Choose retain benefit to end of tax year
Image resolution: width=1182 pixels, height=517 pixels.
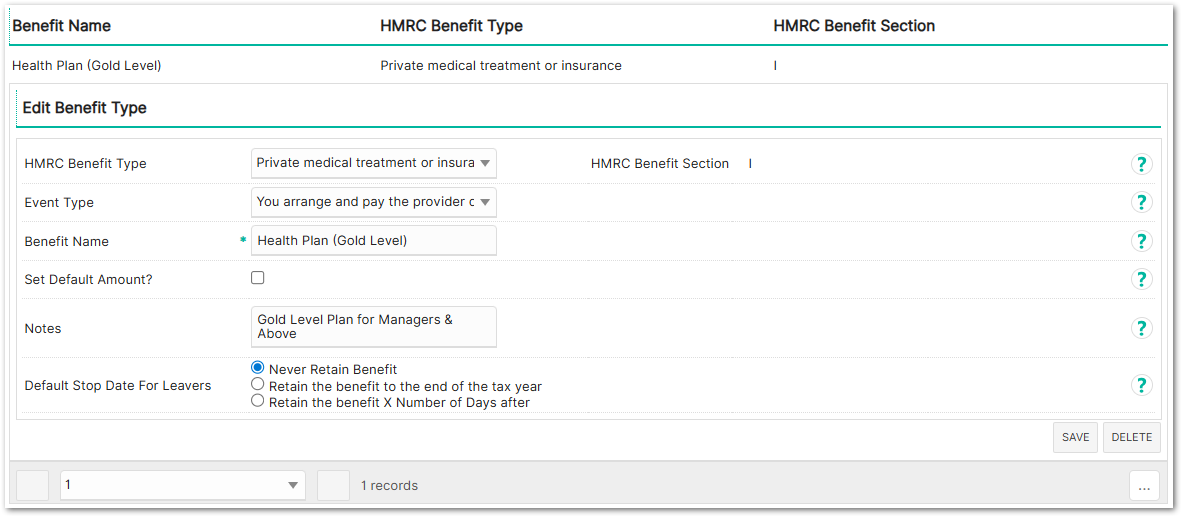pyautogui.click(x=258, y=384)
